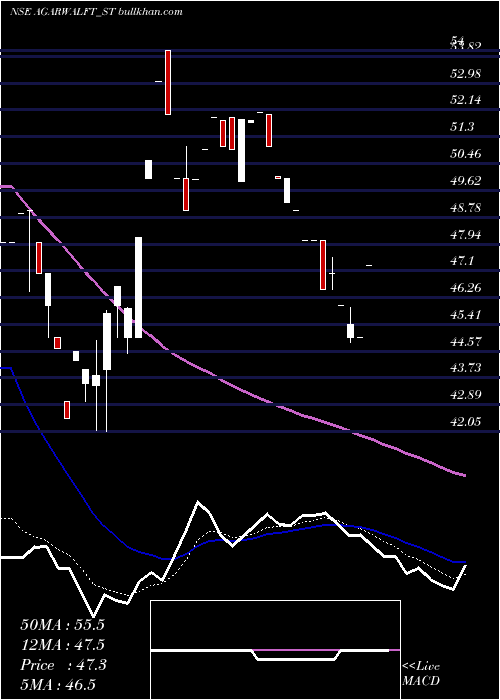
Task: Click the Price : 47.3 value
Action: [x=63, y=665]
